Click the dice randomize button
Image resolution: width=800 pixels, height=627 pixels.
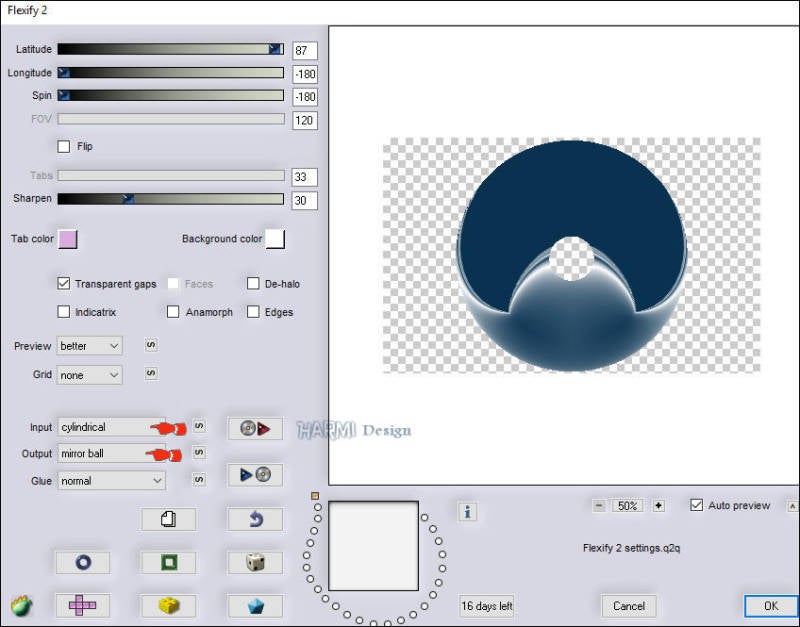pyautogui.click(x=255, y=562)
